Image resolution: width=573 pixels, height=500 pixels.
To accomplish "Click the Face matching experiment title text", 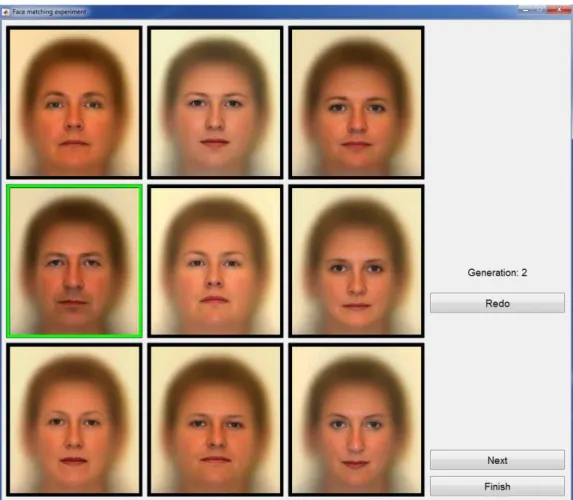I will pos(49,12).
